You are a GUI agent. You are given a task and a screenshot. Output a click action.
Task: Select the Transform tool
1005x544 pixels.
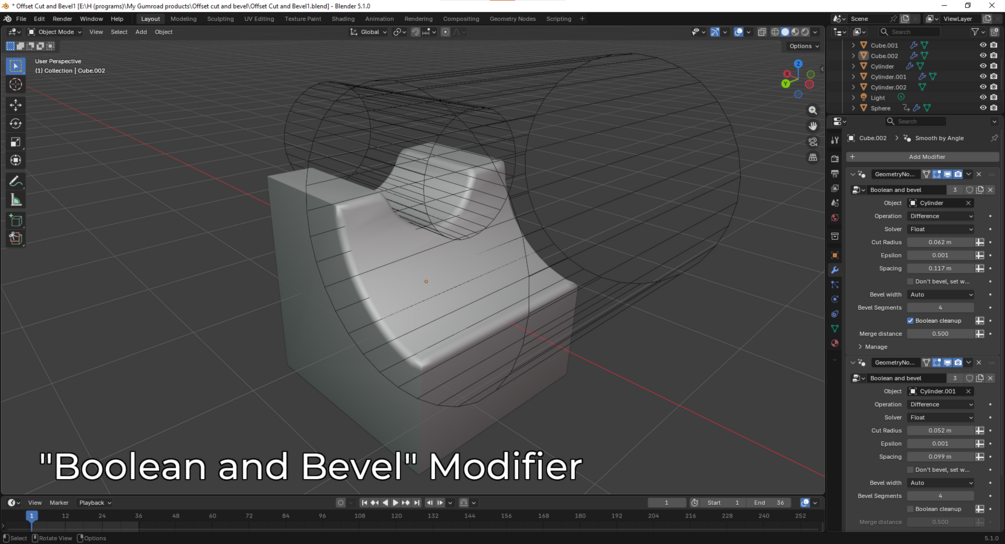15,160
